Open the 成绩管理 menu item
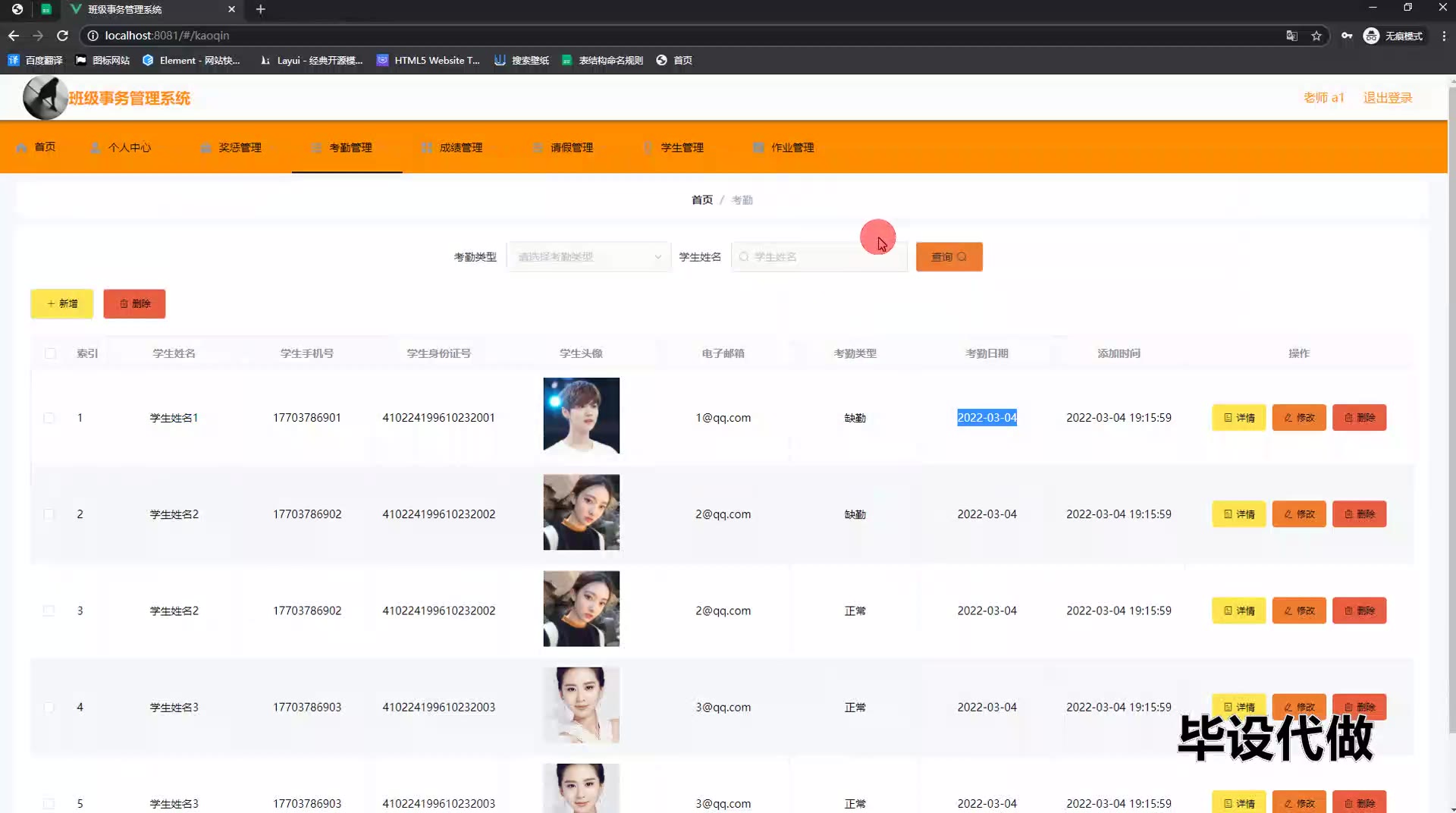The width and height of the screenshot is (1456, 813). pos(452,147)
